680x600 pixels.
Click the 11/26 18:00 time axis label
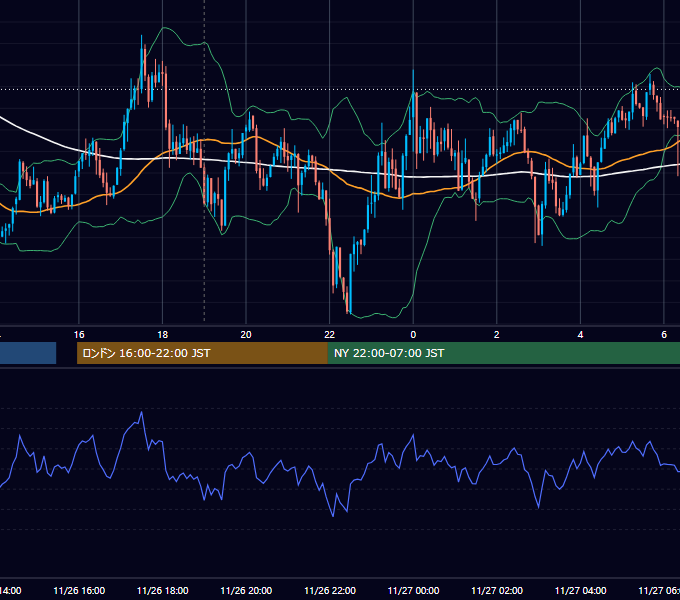tap(163, 591)
